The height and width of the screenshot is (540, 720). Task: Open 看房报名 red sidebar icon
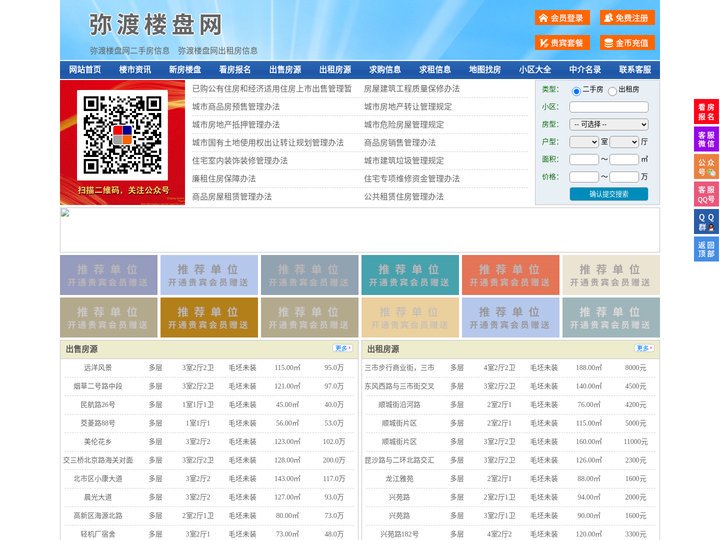pos(706,112)
